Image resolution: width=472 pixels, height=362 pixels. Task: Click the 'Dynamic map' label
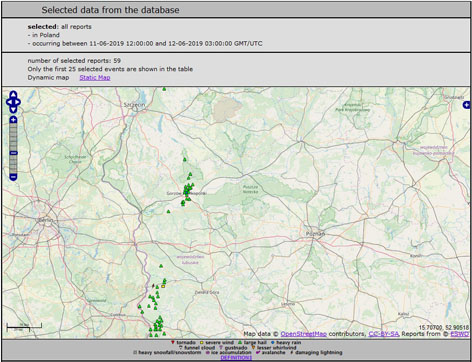[x=48, y=77]
